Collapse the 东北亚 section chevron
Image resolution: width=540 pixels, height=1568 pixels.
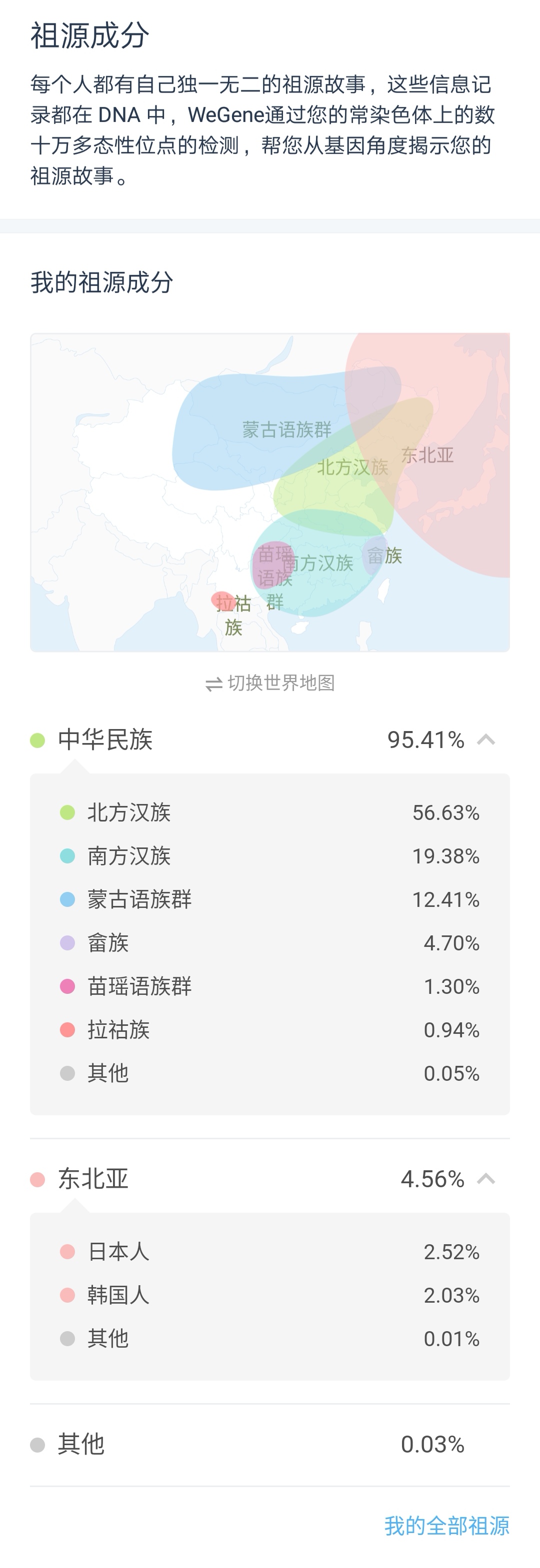point(486,1179)
